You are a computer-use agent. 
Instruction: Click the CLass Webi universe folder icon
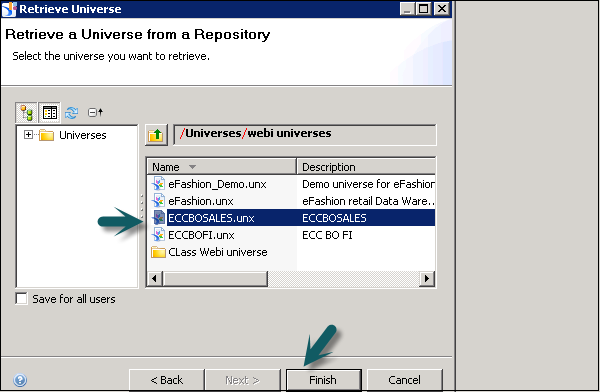pyautogui.click(x=158, y=252)
